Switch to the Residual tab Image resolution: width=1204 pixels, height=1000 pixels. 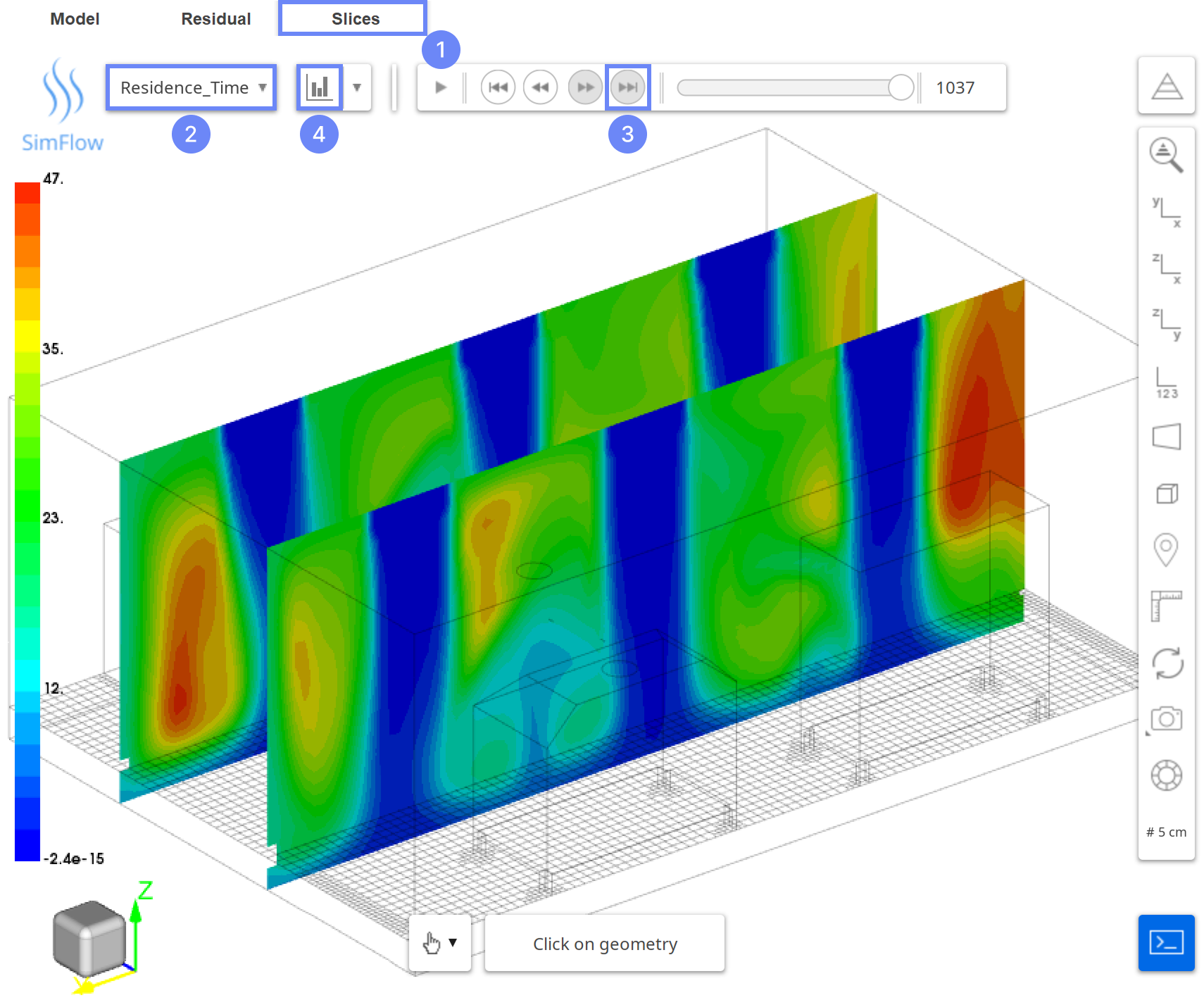pos(215,19)
